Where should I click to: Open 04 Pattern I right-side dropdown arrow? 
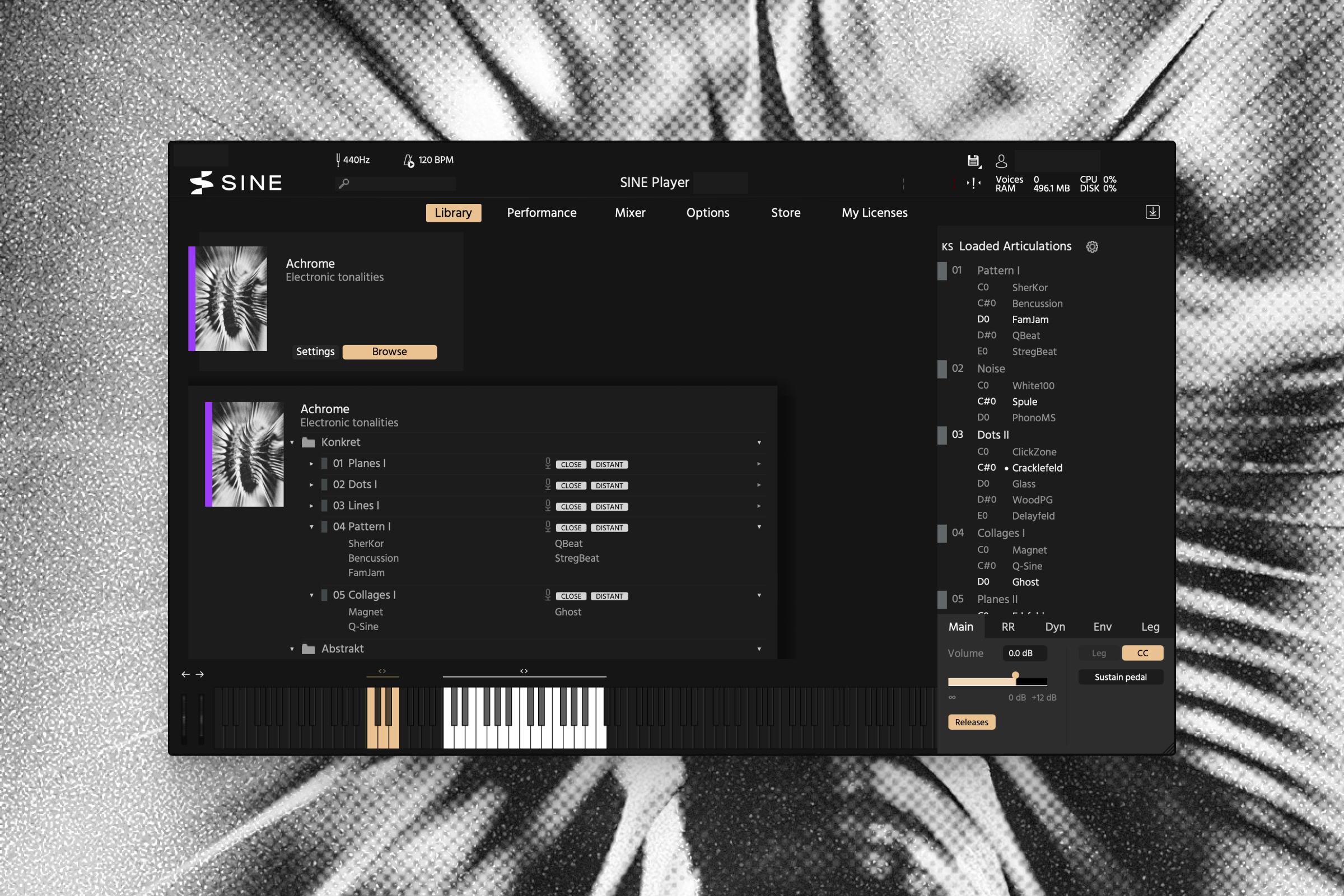click(x=759, y=527)
